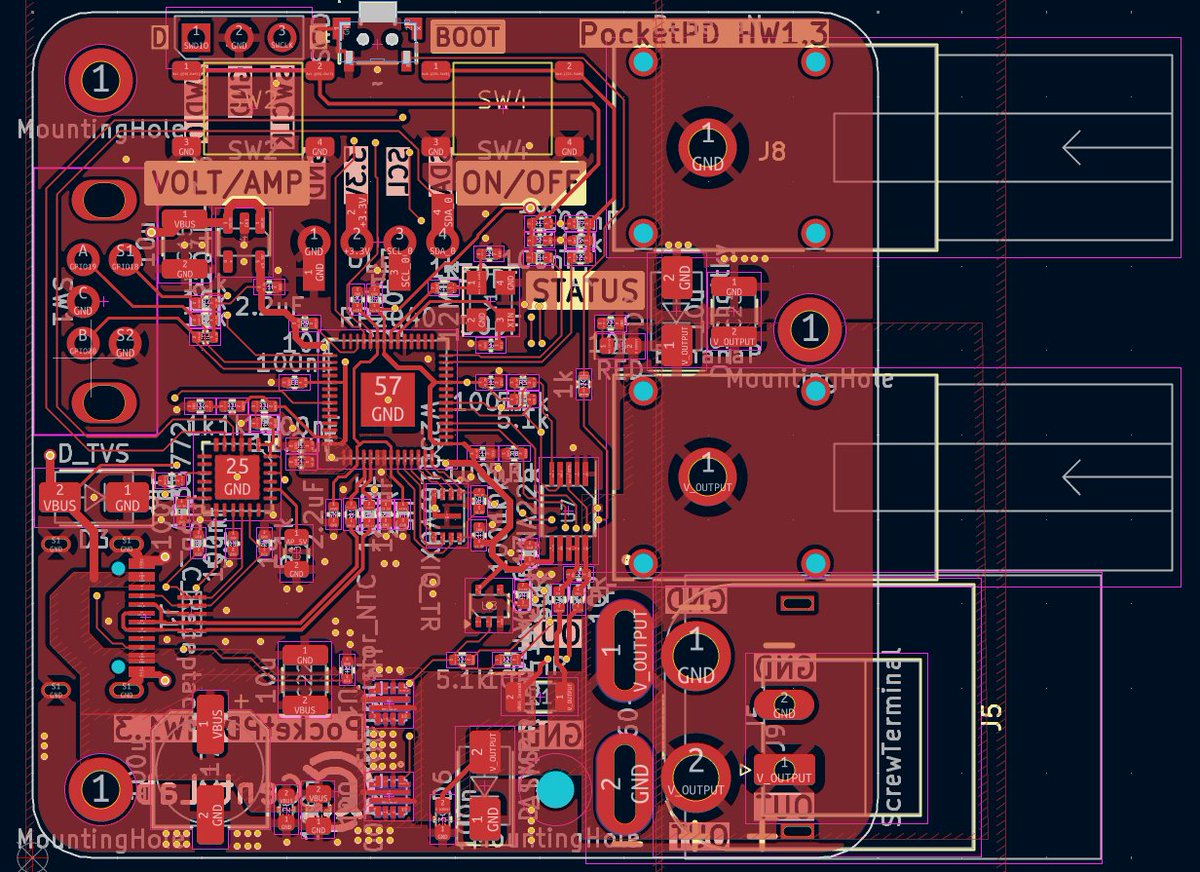Select VBUS pad 1 below VOLT/AMP label

click(184, 221)
